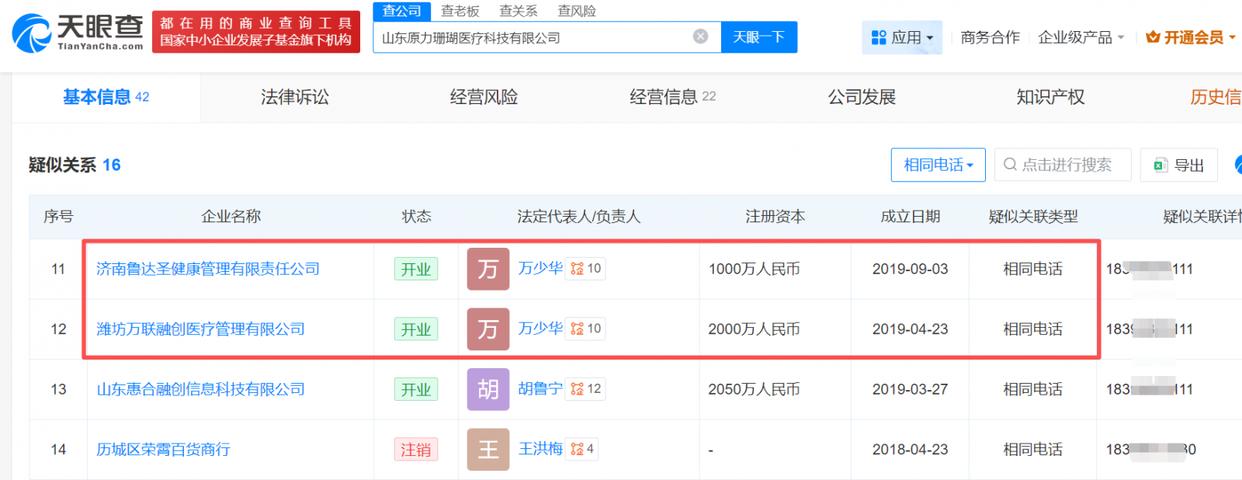Clear the search box with the X icon
1242x480 pixels.
(700, 37)
